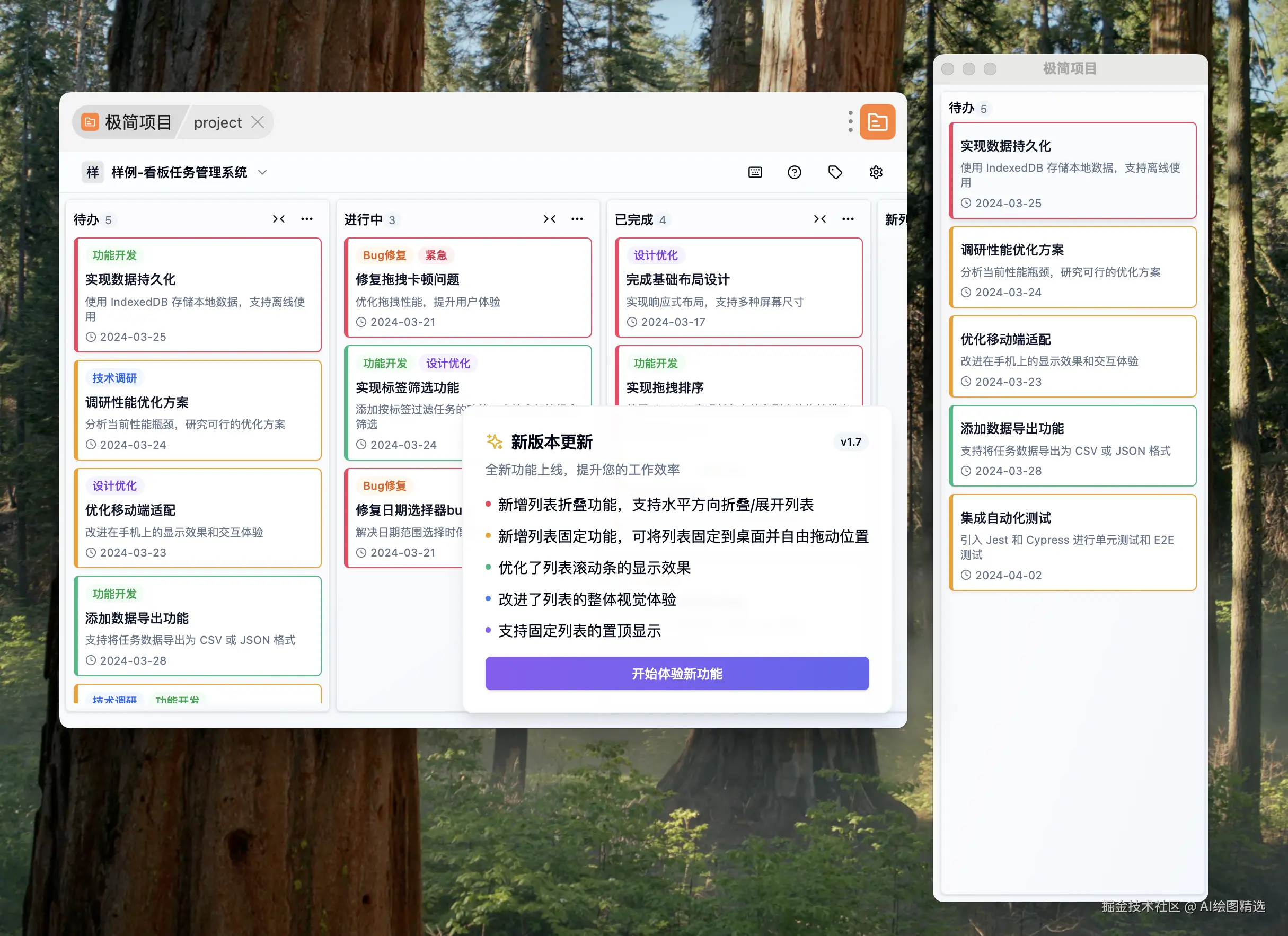Select the 集成自动化测试 card in pinned panel

point(1072,541)
